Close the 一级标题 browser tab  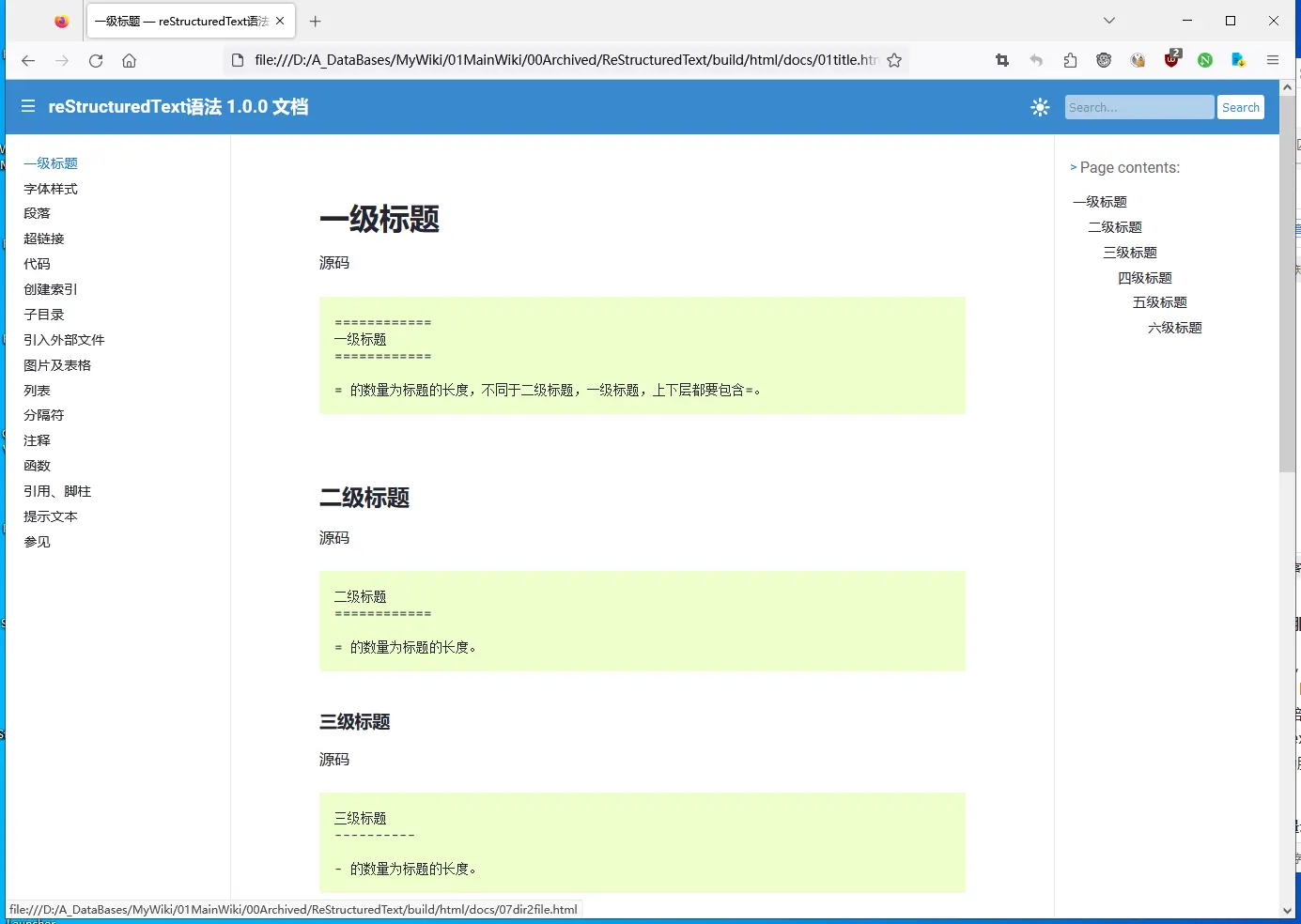[x=280, y=21]
